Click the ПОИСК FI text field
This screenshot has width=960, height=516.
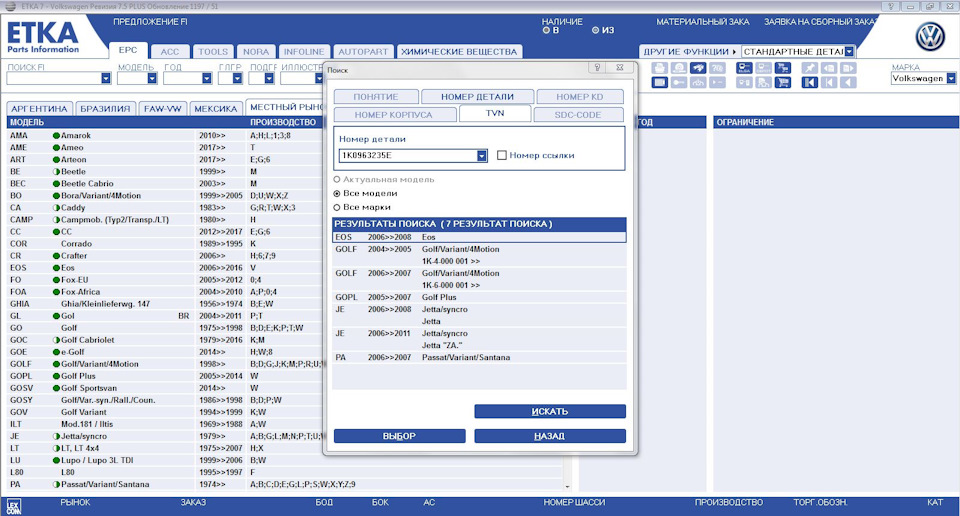click(54, 78)
